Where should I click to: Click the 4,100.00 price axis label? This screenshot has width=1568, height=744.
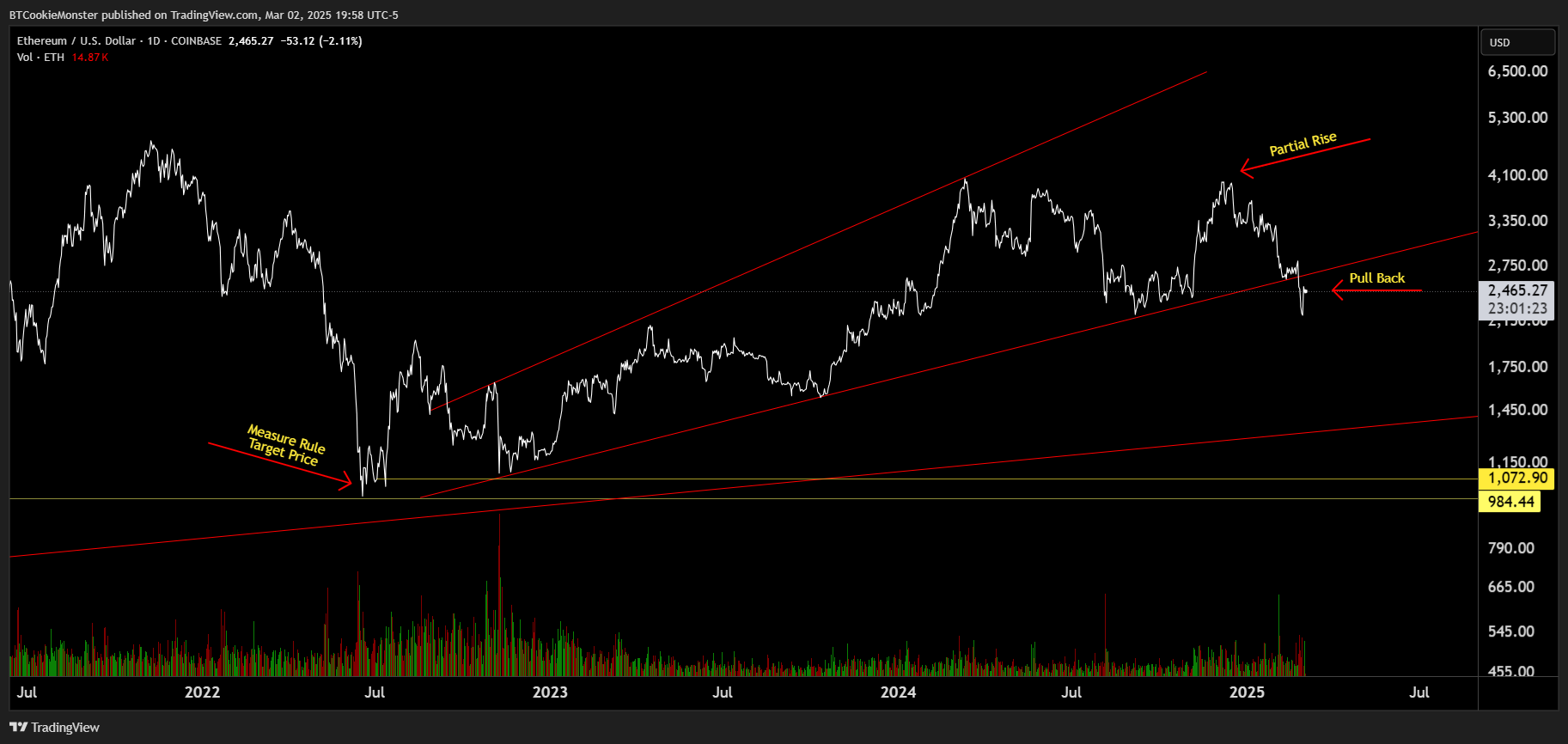pos(1517,175)
